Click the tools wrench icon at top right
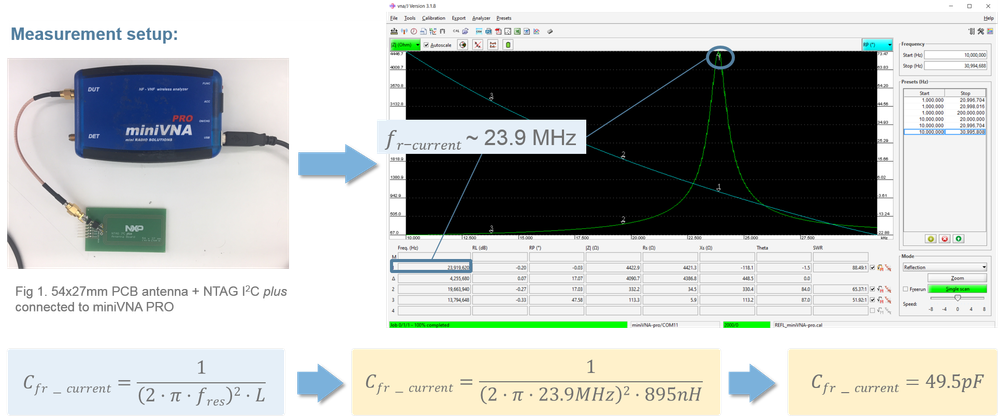 [x=981, y=31]
